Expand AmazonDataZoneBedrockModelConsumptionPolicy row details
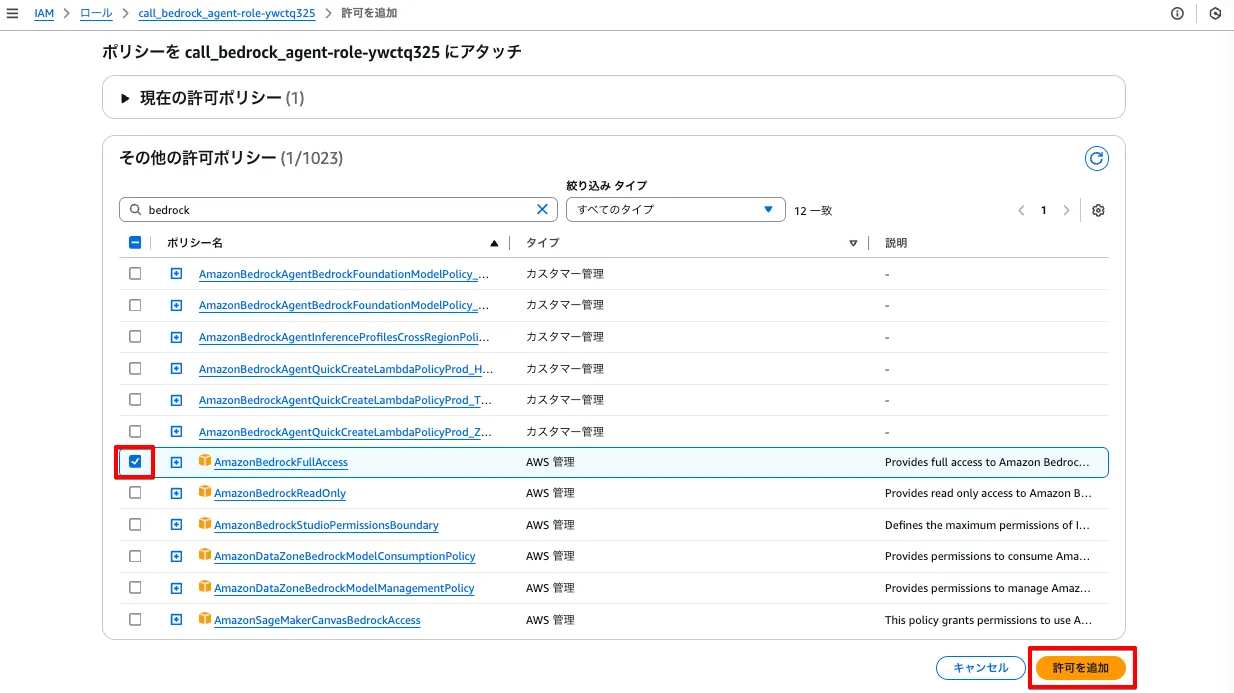Image resolution: width=1234 pixels, height=693 pixels. click(x=176, y=556)
